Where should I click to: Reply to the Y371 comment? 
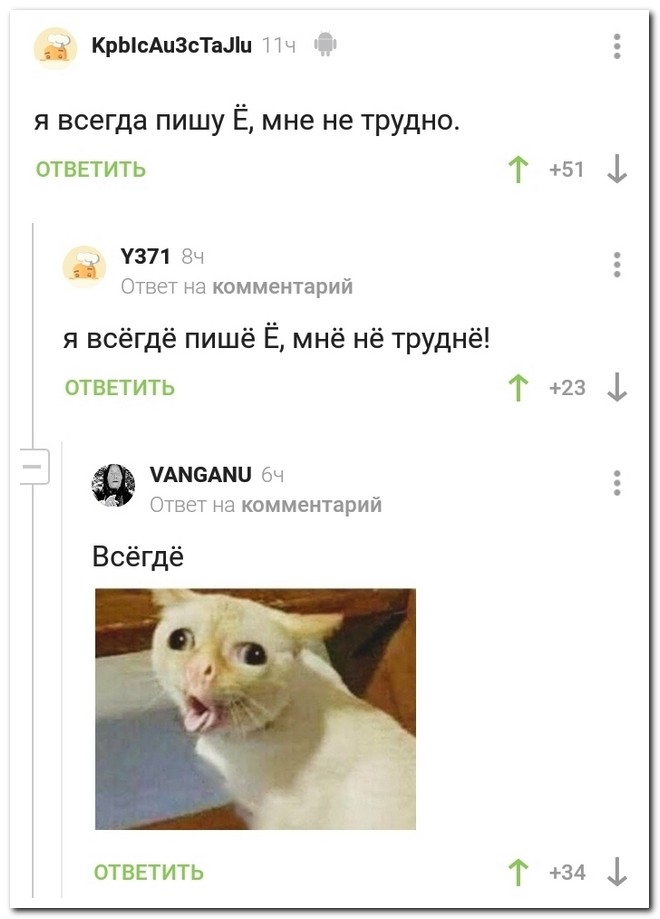[x=120, y=387]
